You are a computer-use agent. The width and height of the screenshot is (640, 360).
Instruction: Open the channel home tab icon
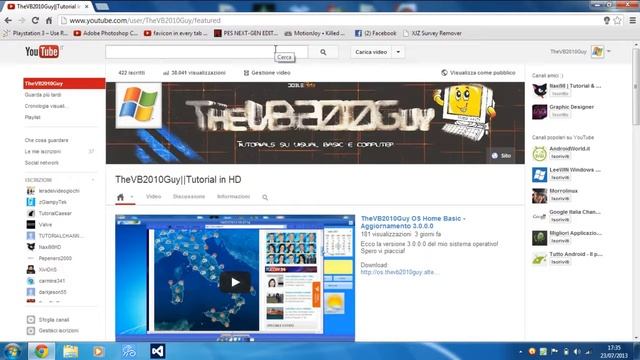[120, 197]
